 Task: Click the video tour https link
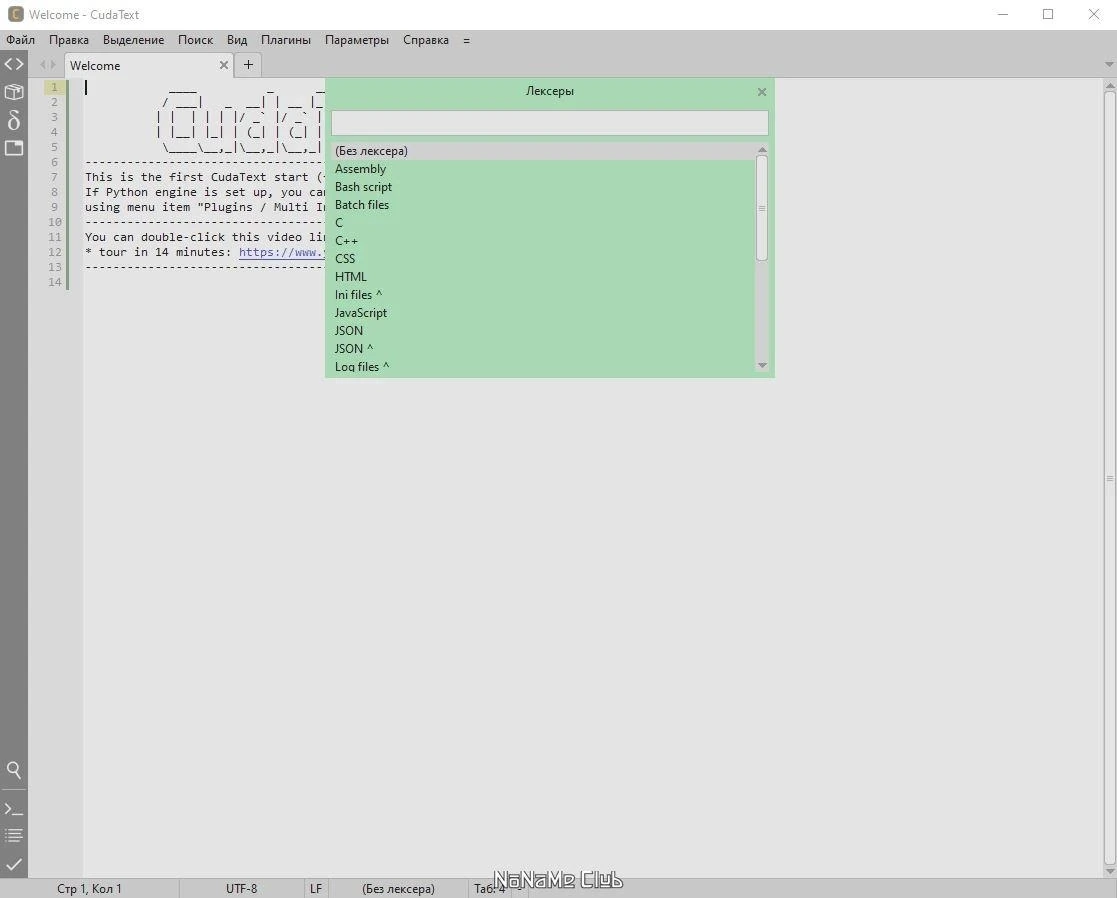281,252
